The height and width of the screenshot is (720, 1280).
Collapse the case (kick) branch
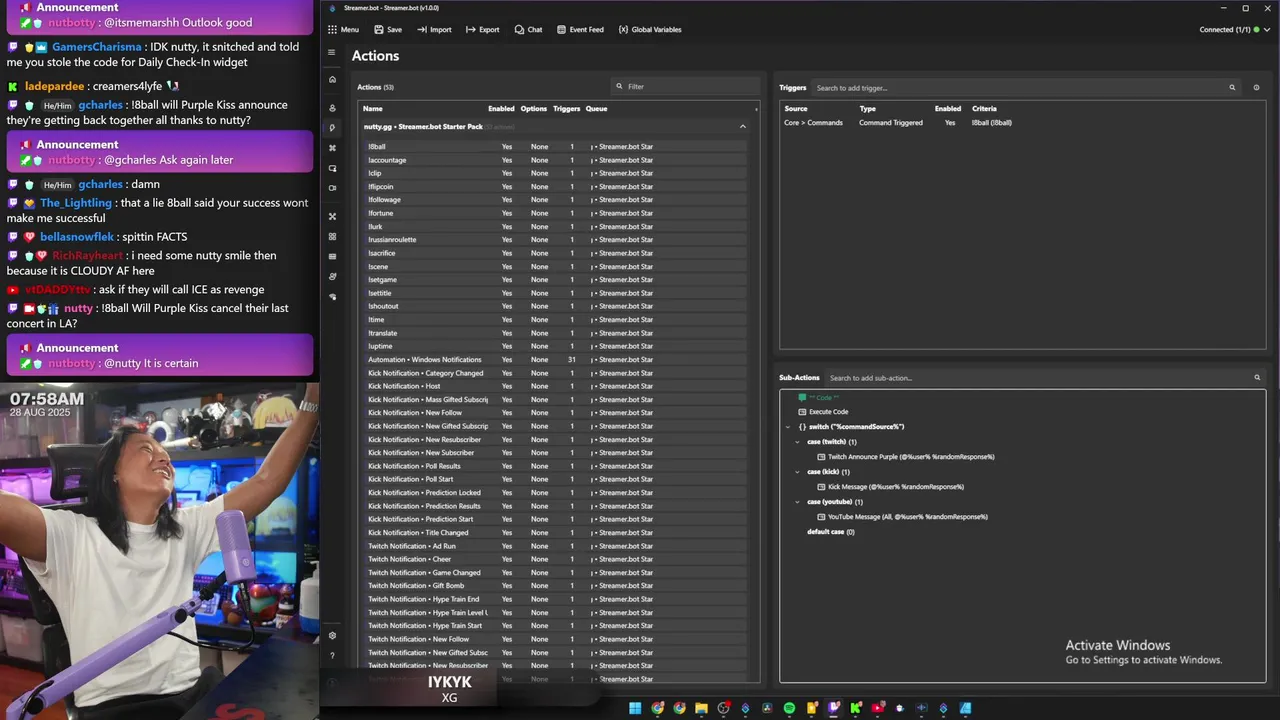click(797, 472)
